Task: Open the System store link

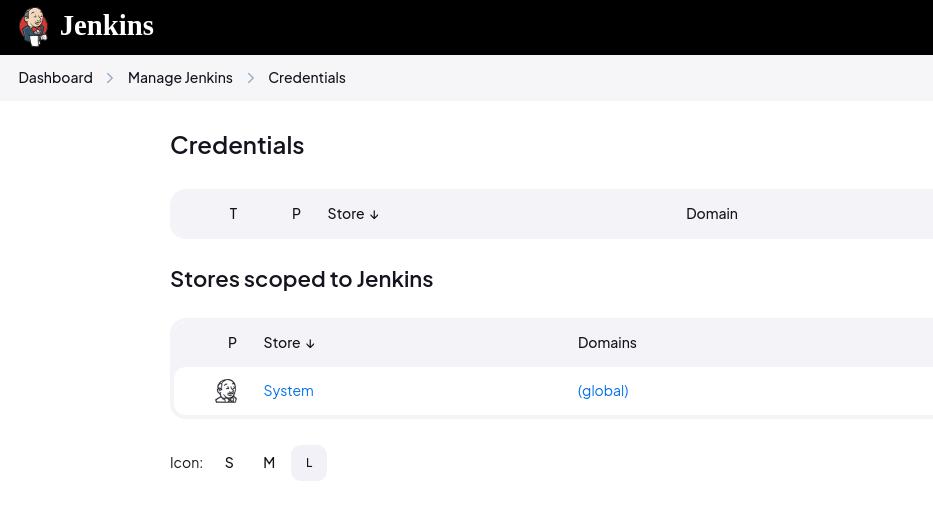Action: pyautogui.click(x=289, y=391)
